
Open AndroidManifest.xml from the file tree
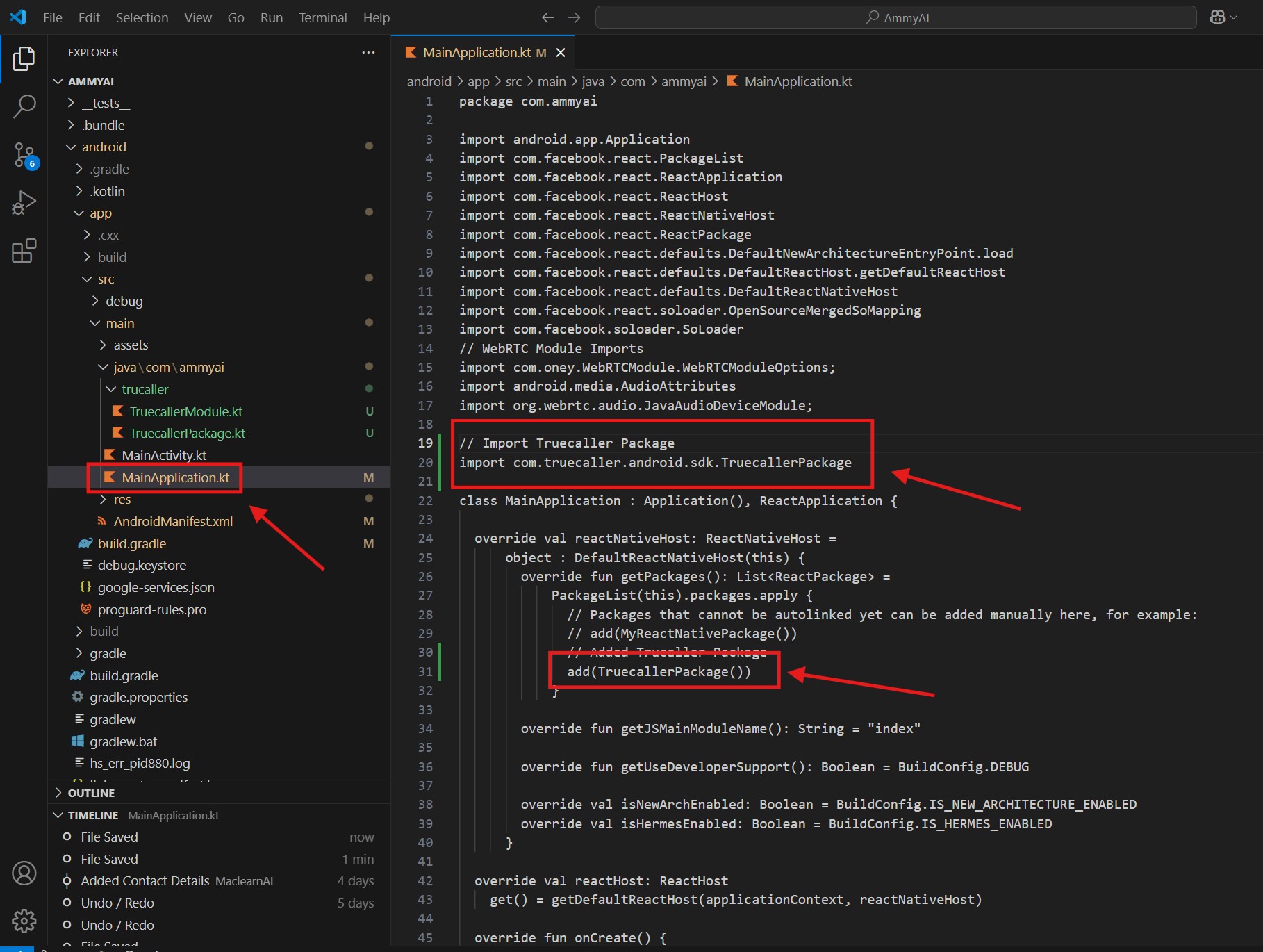tap(173, 521)
